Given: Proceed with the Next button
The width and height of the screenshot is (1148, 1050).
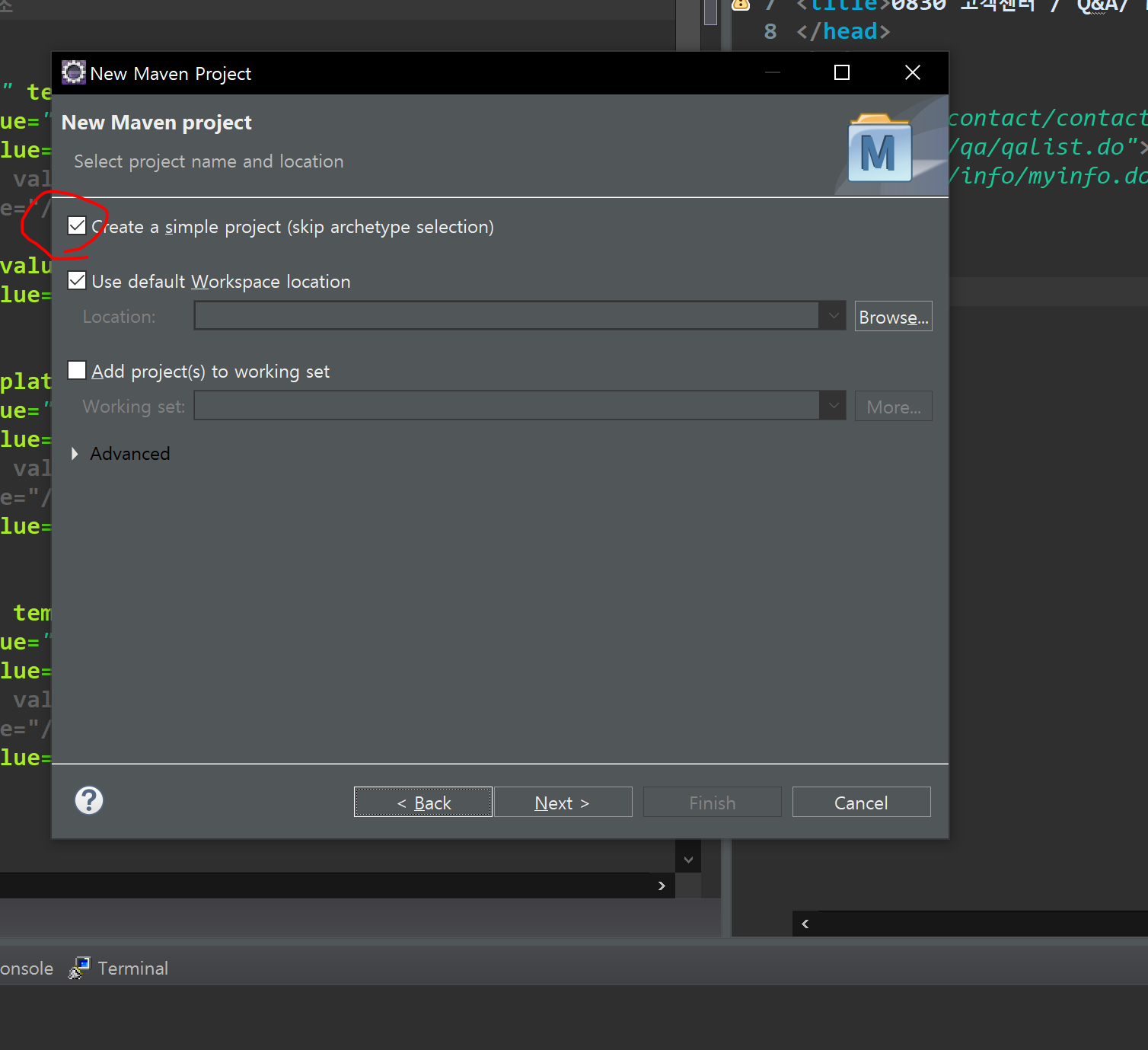Looking at the screenshot, I should pos(563,802).
